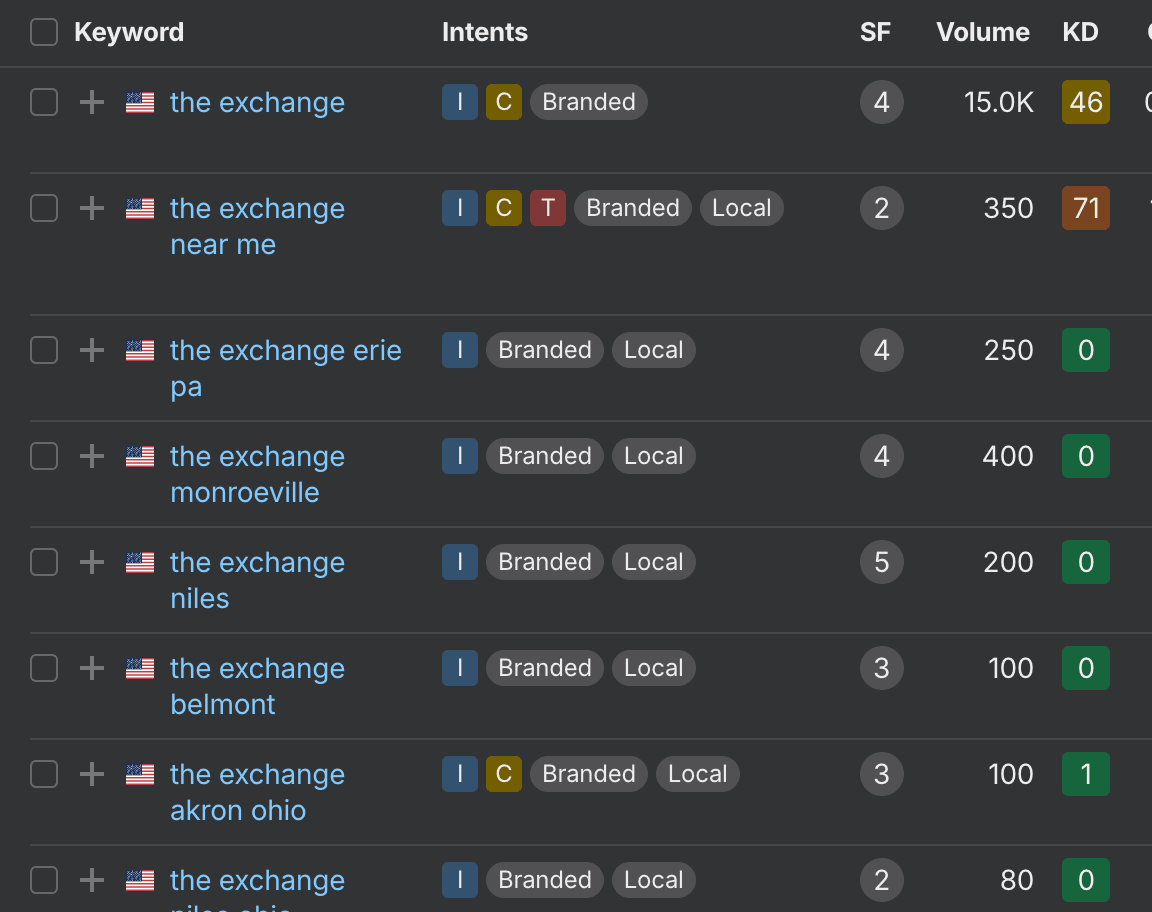Image resolution: width=1152 pixels, height=912 pixels.
Task: Click plus icon for 'the exchange erie pa'
Action: point(92,350)
